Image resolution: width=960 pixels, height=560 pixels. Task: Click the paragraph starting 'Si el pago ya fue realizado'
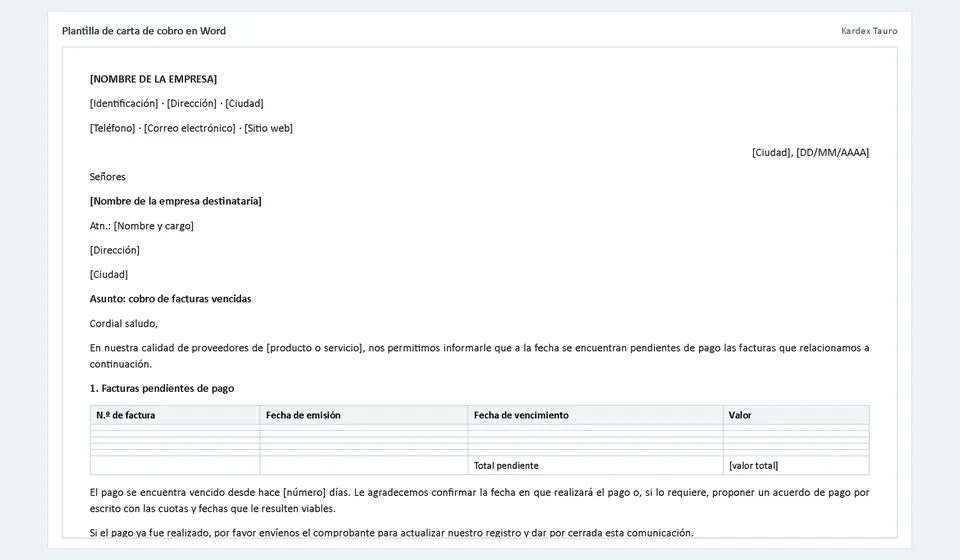point(391,532)
